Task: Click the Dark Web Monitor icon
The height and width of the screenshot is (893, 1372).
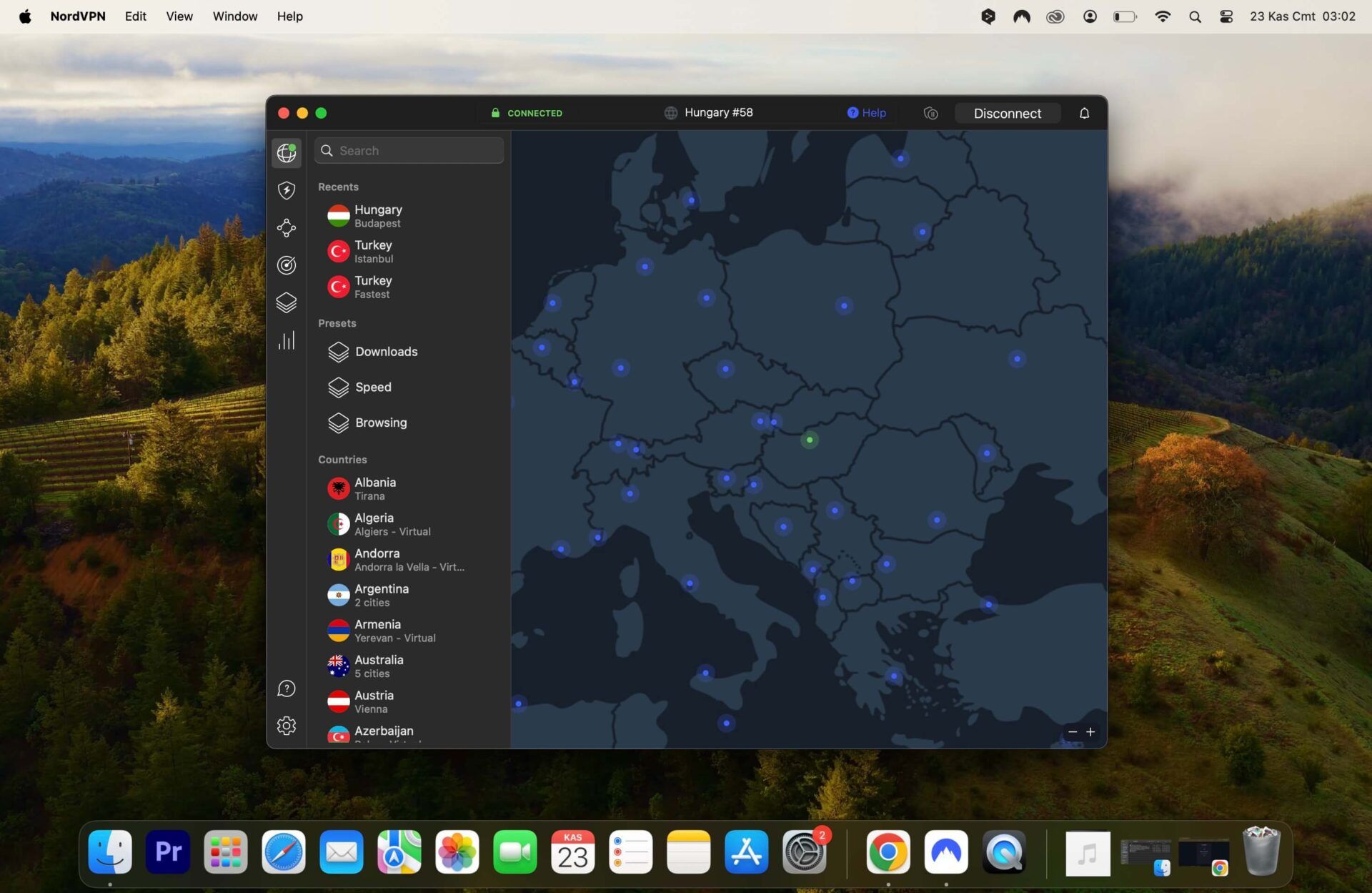Action: [x=287, y=264]
